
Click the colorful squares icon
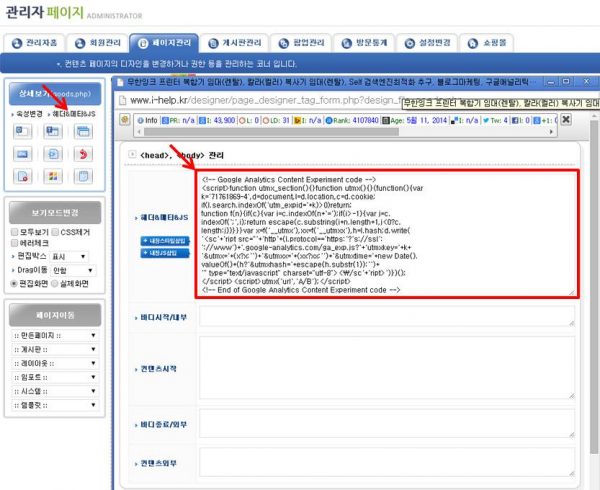(x=53, y=176)
